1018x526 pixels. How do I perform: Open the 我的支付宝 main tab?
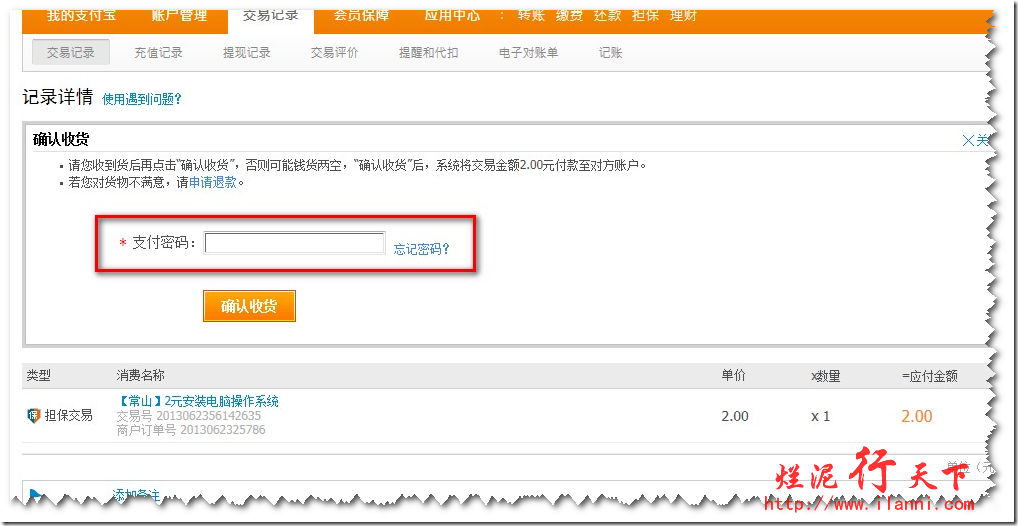click(81, 16)
